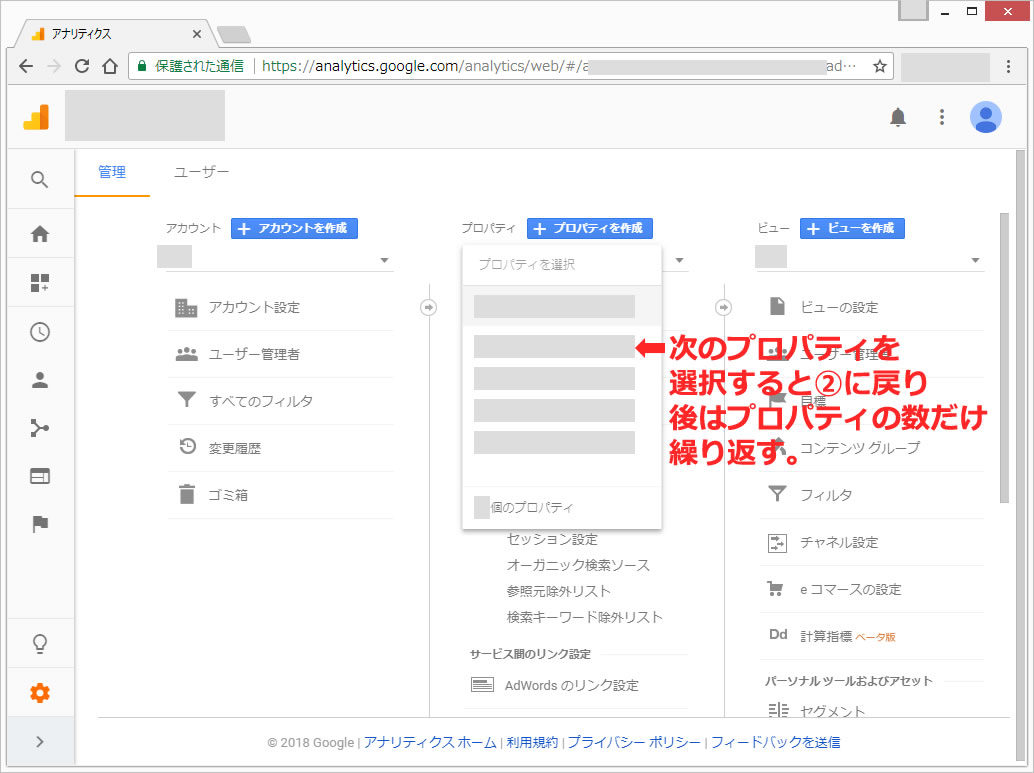Viewport: 1034px width, 773px height.
Task: Open the view selector dropdown
Action: (870, 259)
